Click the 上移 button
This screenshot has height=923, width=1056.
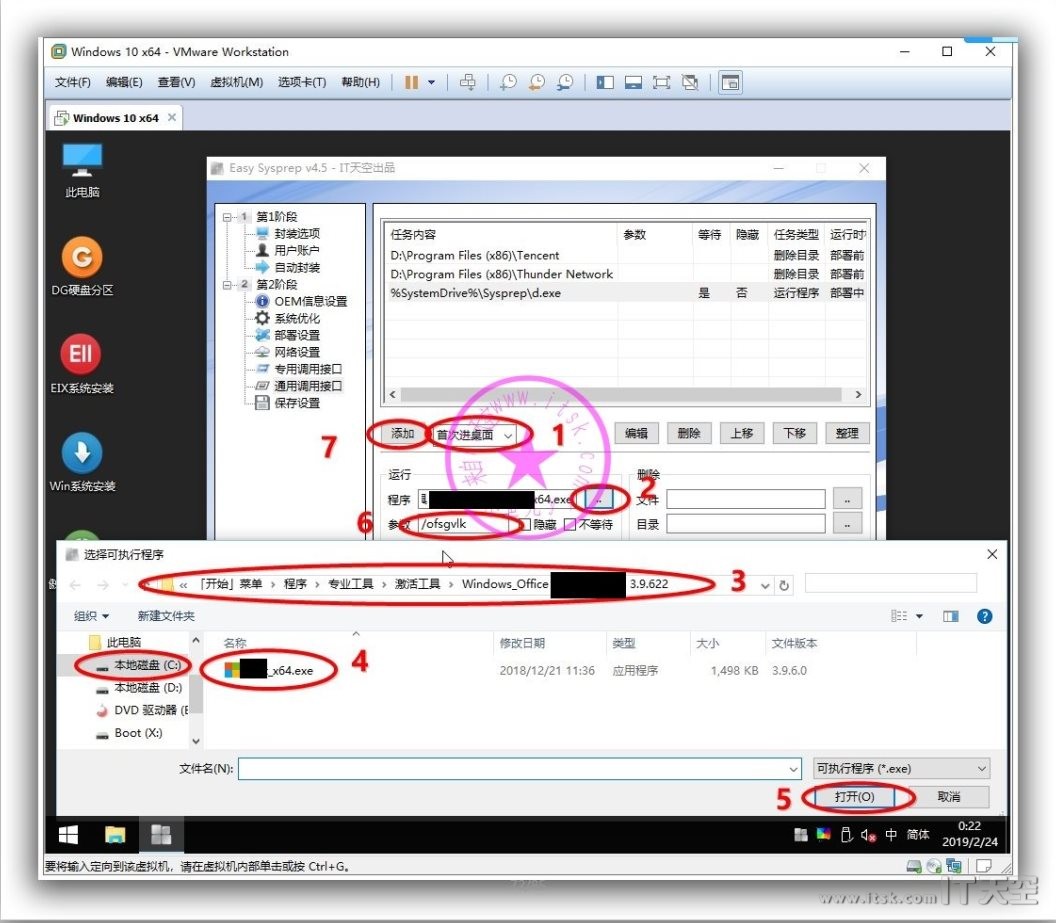741,433
